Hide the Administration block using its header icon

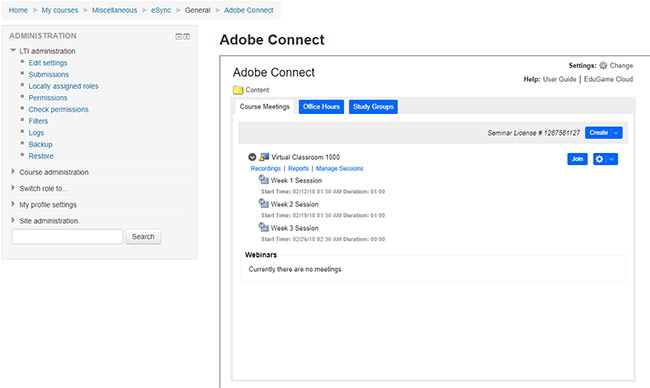179,36
